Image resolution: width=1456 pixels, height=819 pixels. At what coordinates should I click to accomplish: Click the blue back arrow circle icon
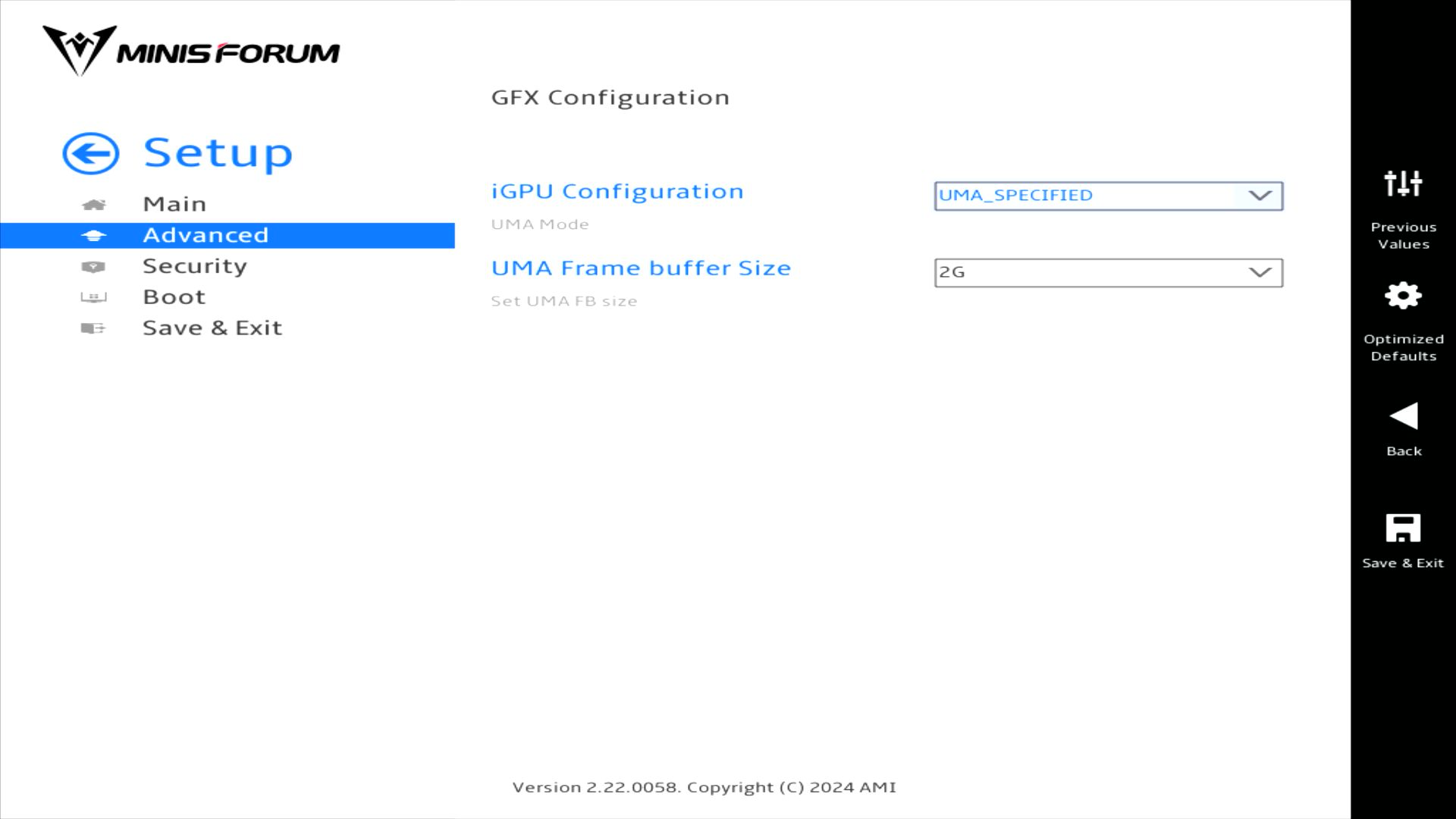(91, 154)
